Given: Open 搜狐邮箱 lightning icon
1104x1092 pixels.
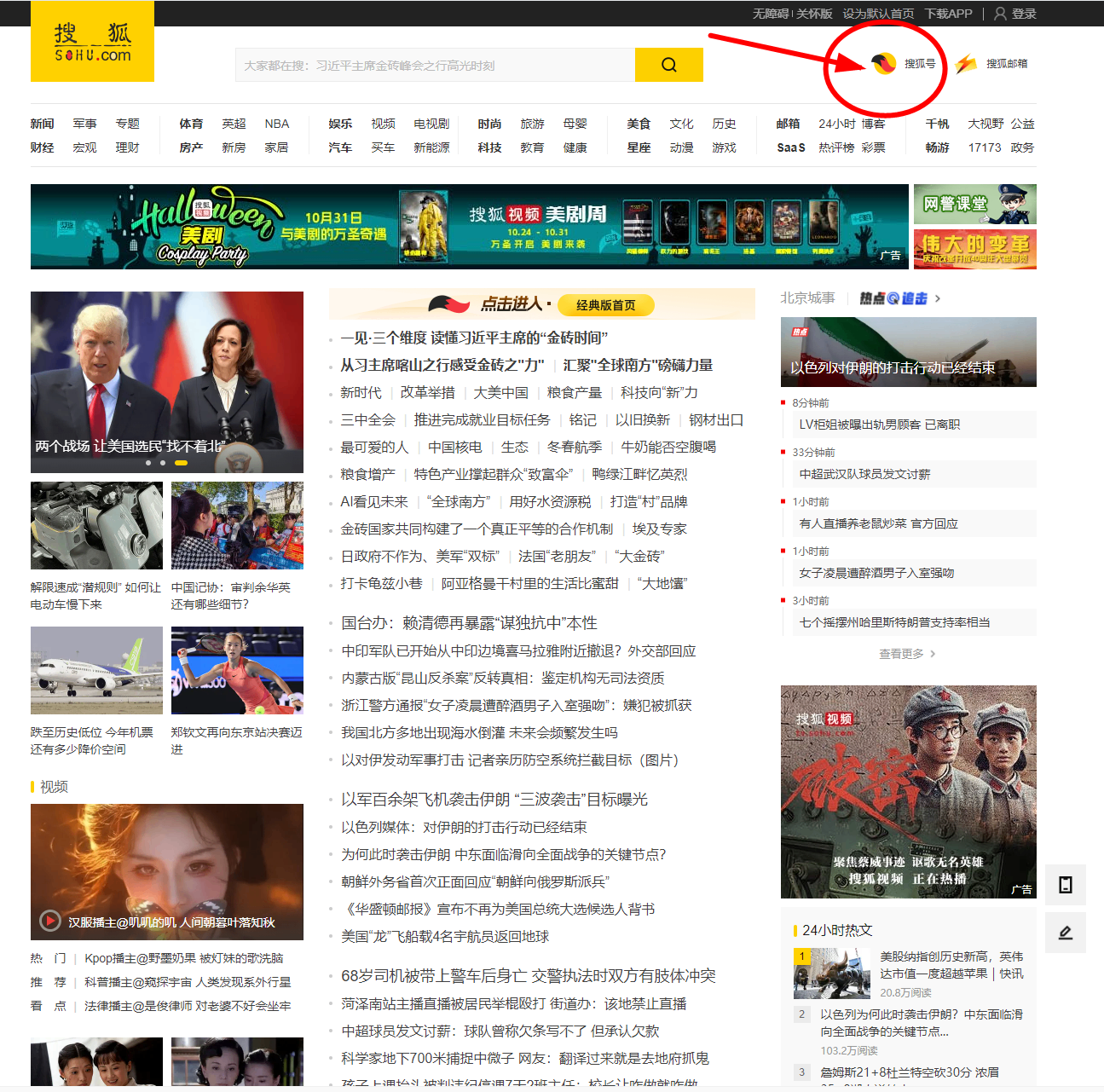Looking at the screenshot, I should pos(966,63).
